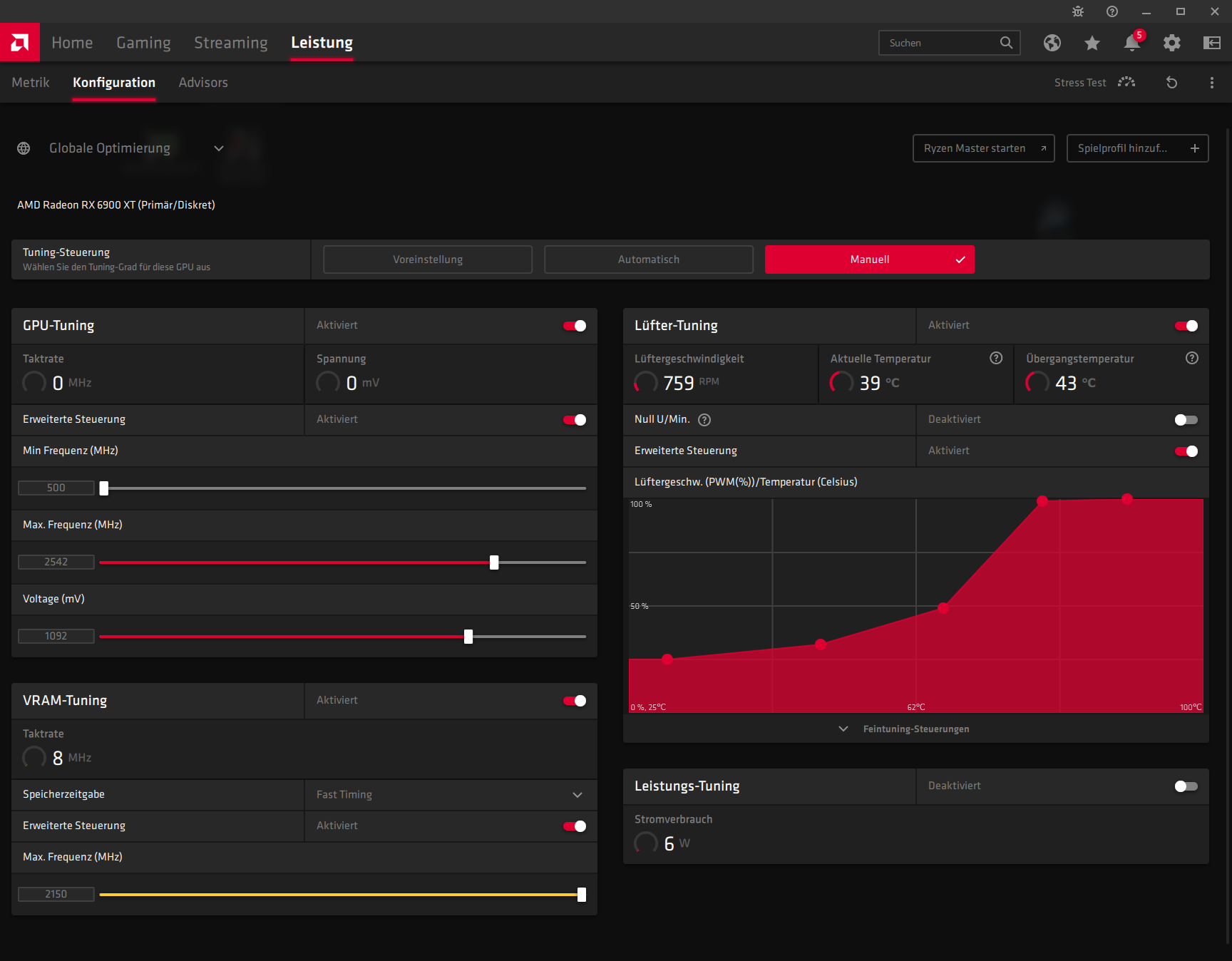Toggle GPU Erweiterte Steuerung switch
This screenshot has height=961, width=1232.
point(575,420)
